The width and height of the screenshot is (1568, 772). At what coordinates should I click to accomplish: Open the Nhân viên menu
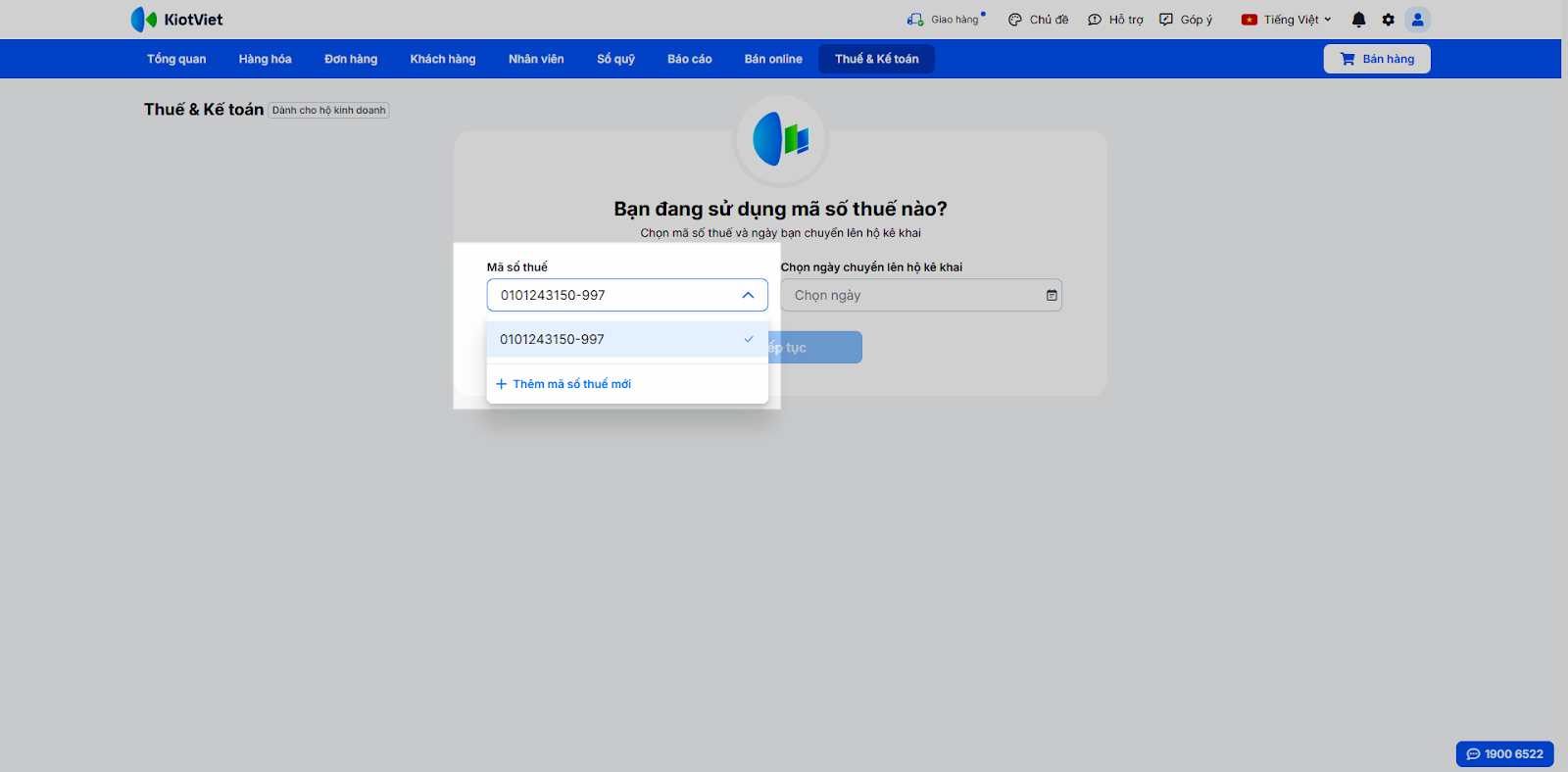[536, 59]
